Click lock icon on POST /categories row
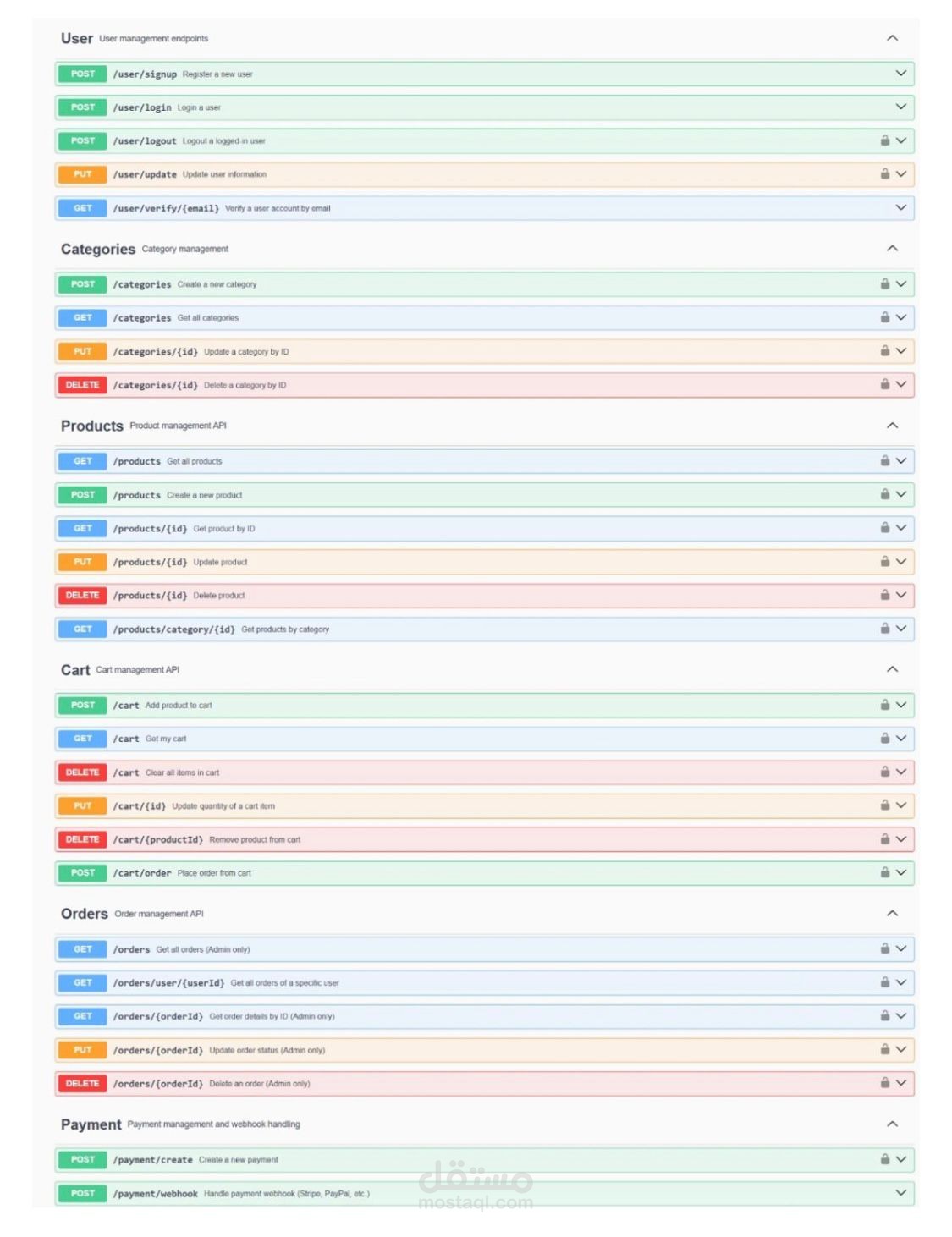 (x=884, y=283)
